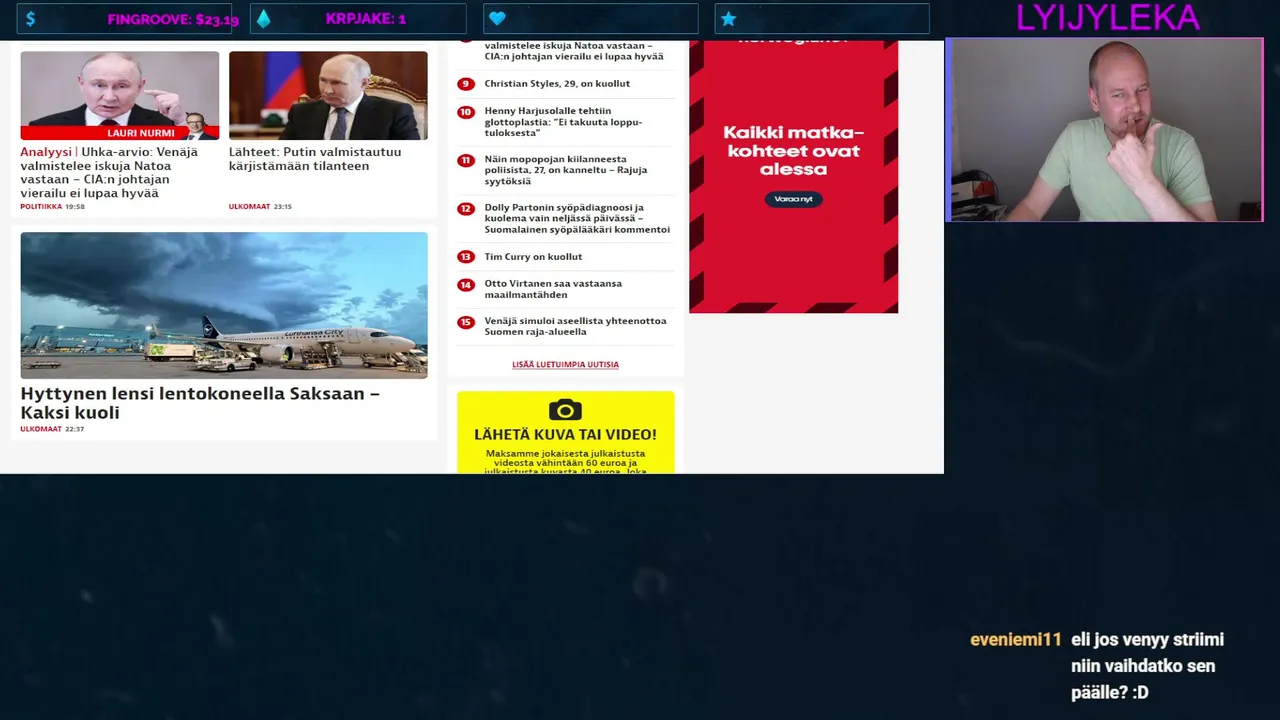Click 'ULKOMAAT' label under Hyttynen article
1280x720 pixels.
click(x=41, y=429)
